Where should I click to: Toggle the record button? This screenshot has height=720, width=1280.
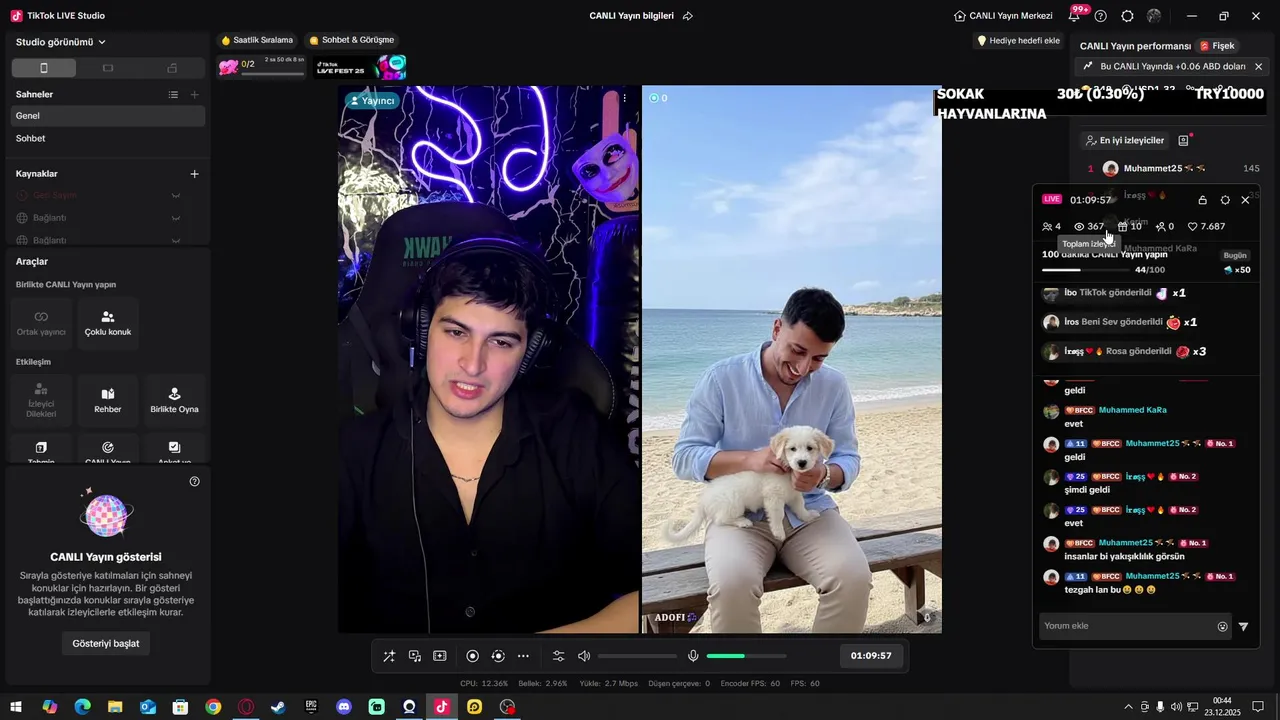(473, 656)
